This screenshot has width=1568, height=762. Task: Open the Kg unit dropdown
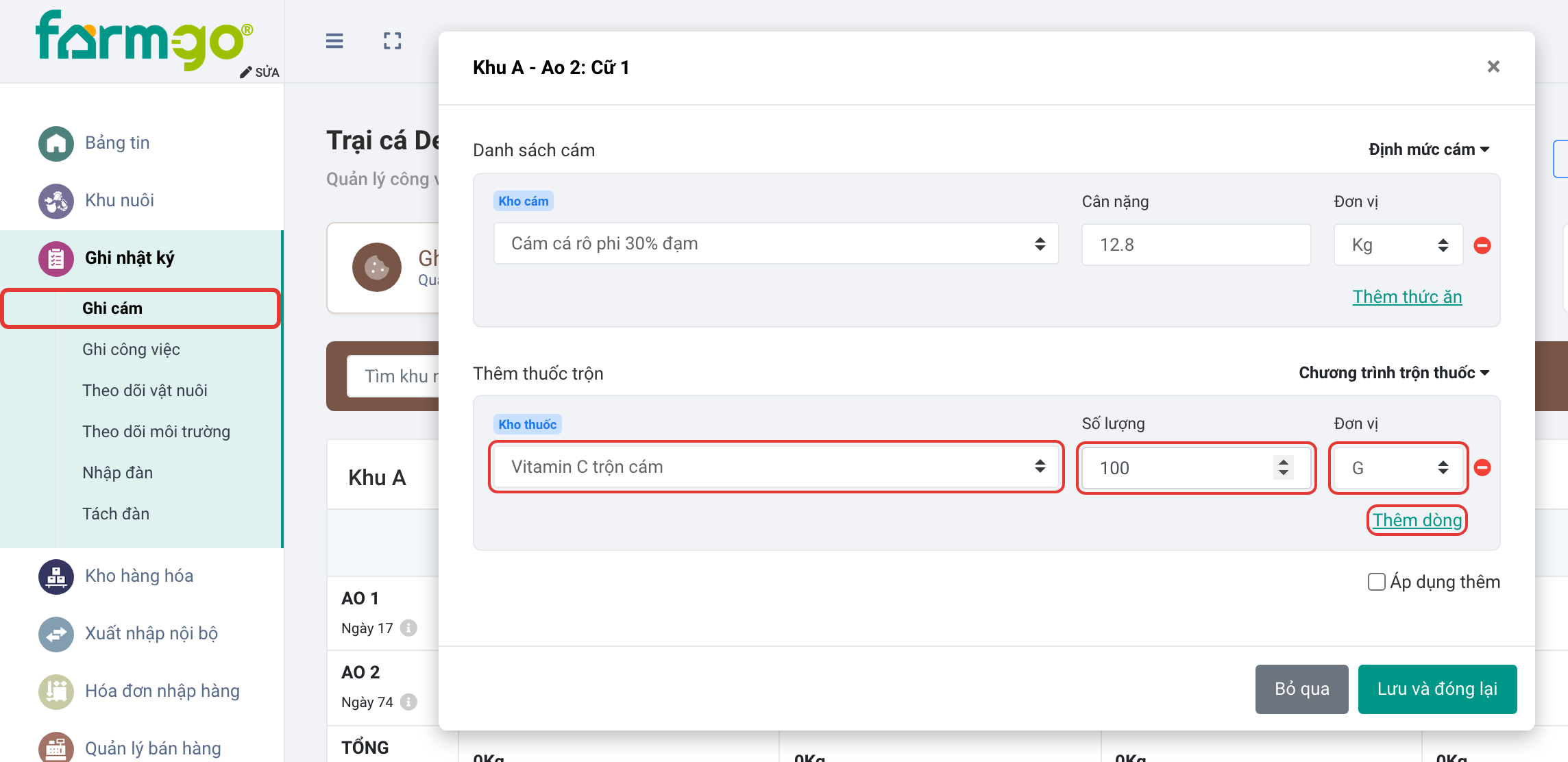coord(1398,245)
